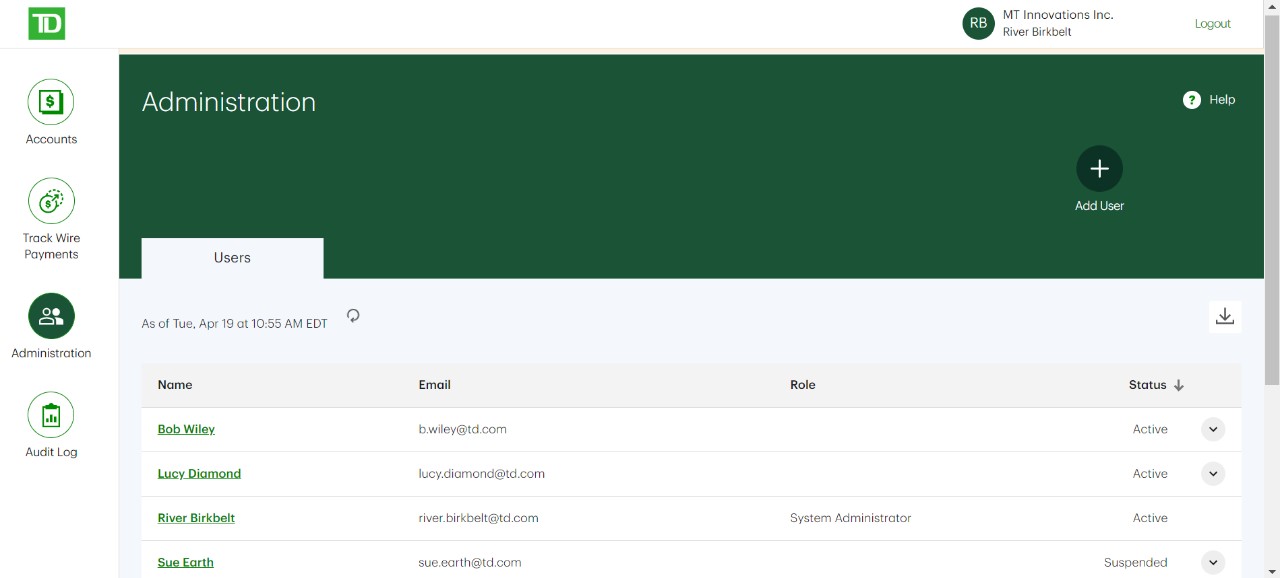Download the users list

tap(1224, 317)
